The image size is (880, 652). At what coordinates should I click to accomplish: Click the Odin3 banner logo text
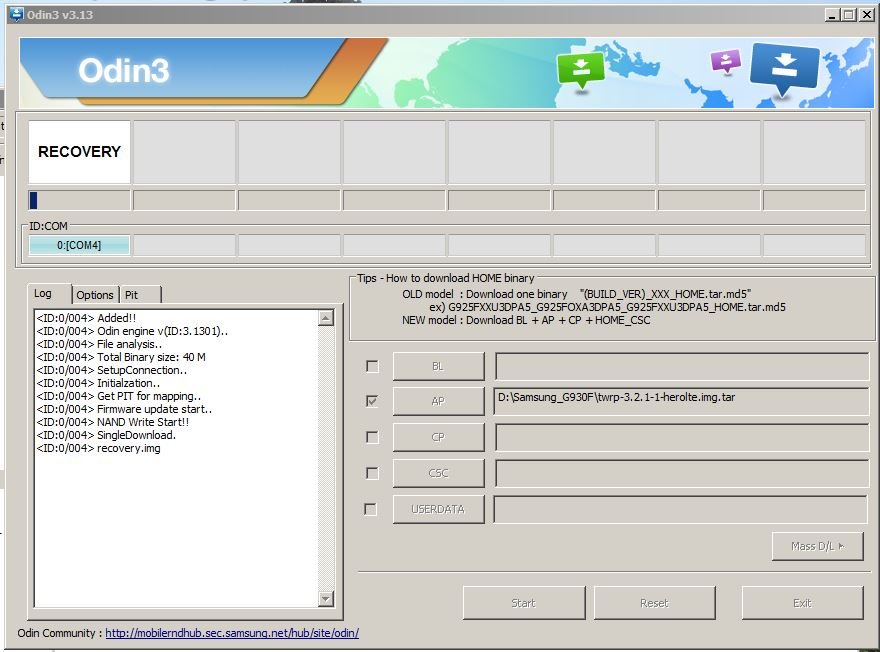[123, 71]
